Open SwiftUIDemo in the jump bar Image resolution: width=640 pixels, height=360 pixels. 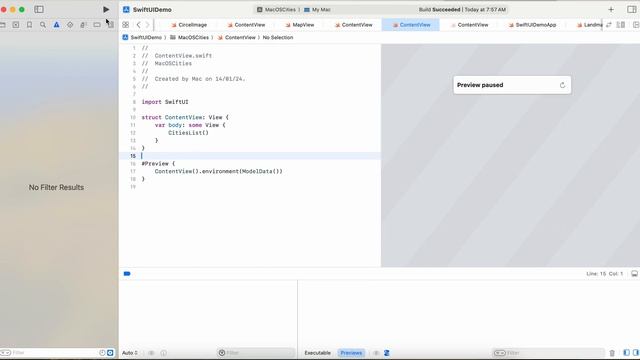tap(142, 37)
